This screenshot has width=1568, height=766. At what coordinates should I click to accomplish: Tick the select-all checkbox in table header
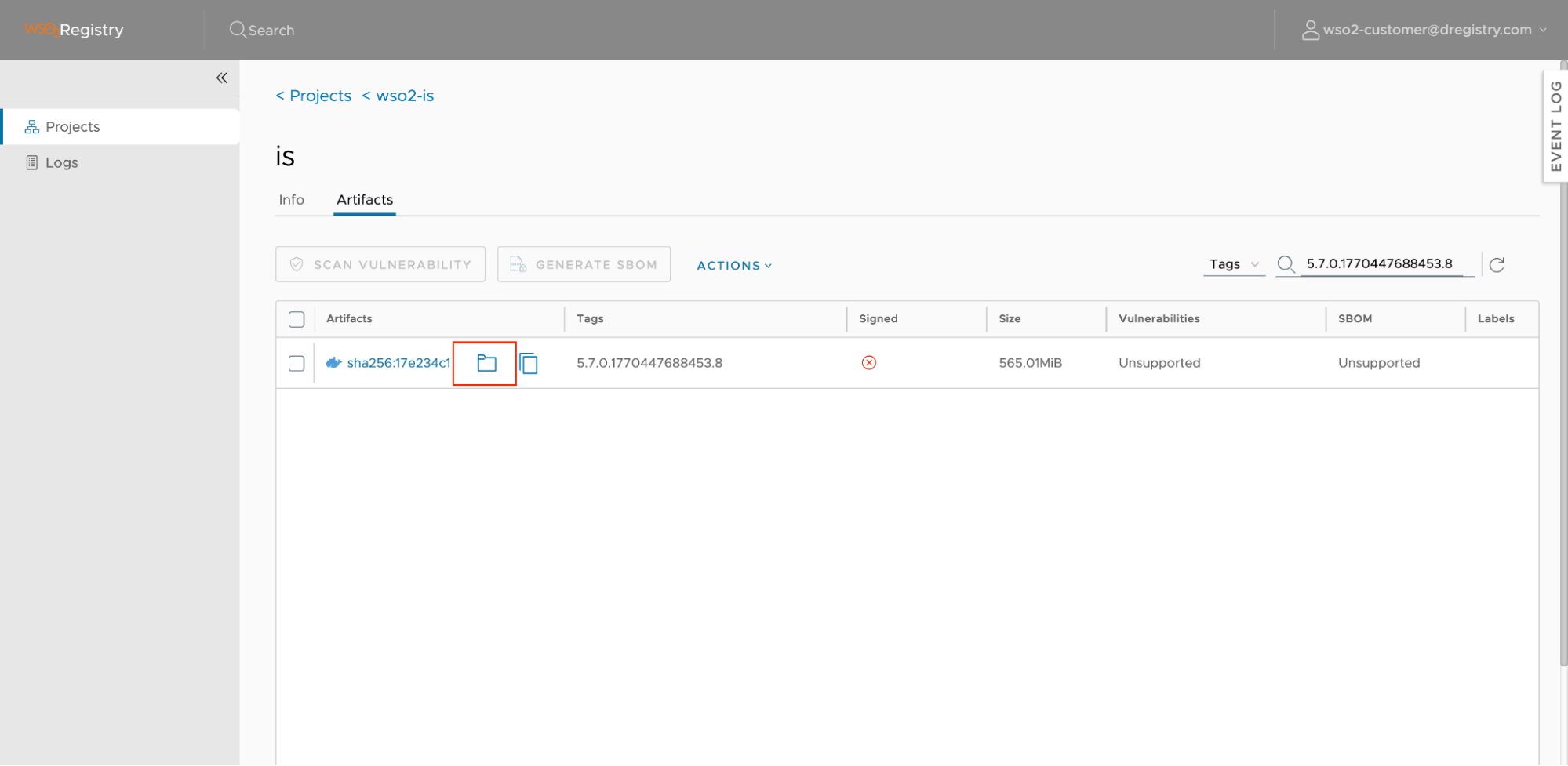click(x=297, y=319)
